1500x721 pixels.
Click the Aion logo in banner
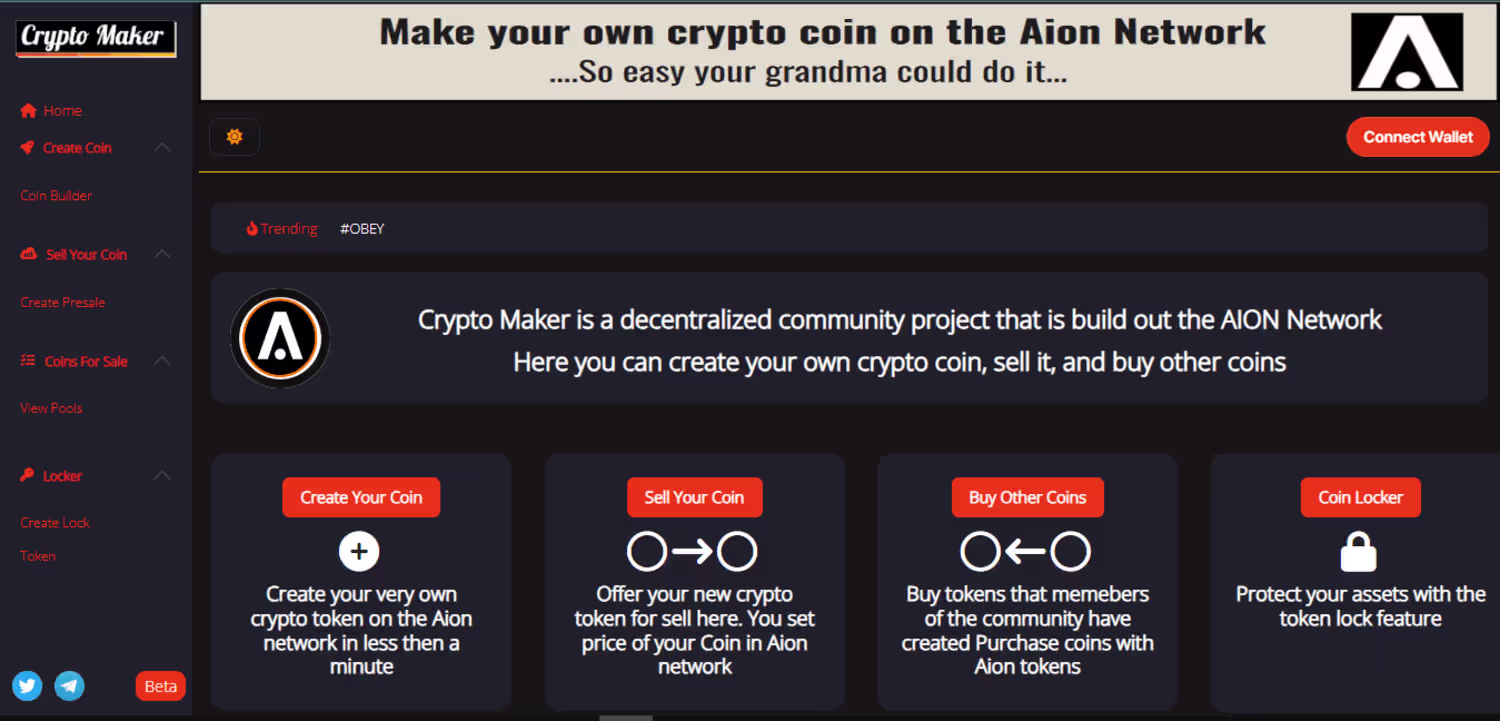(1406, 51)
